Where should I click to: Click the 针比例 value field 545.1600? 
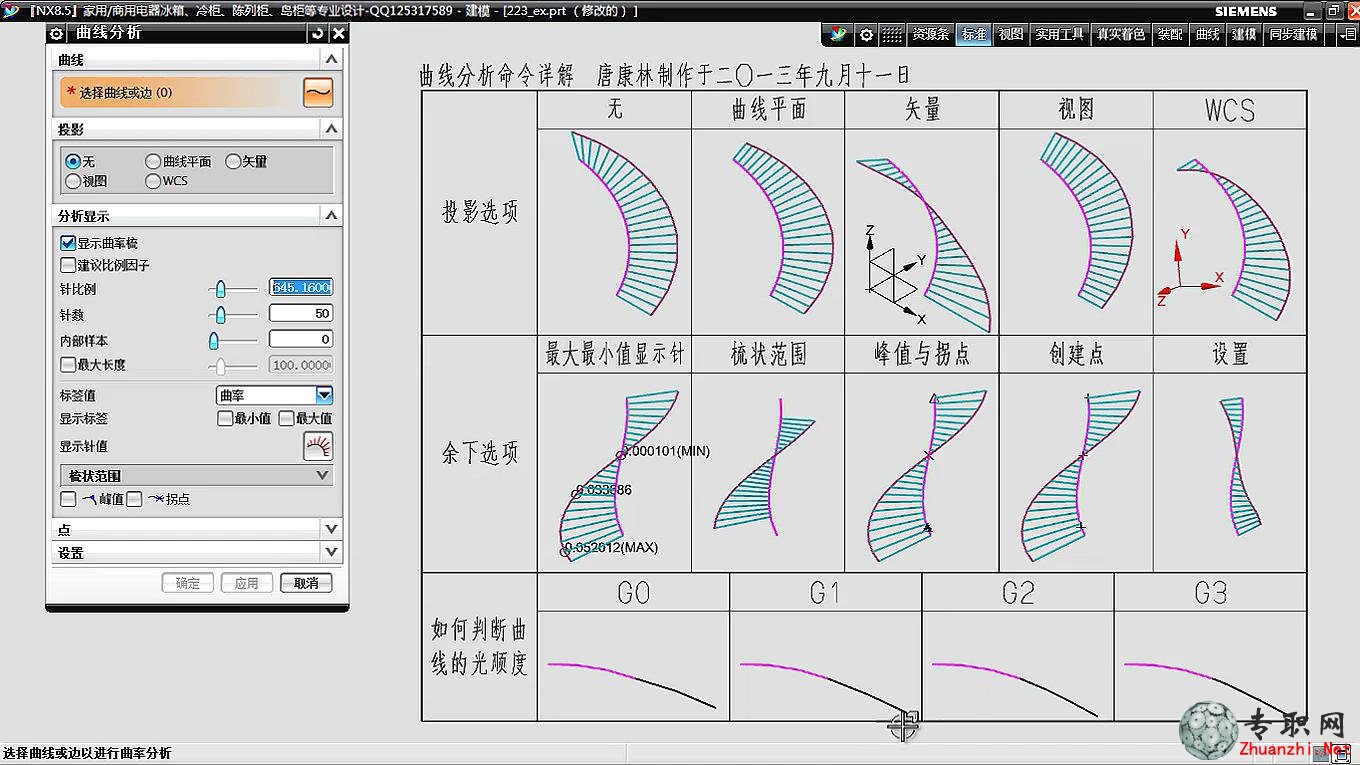tap(301, 287)
